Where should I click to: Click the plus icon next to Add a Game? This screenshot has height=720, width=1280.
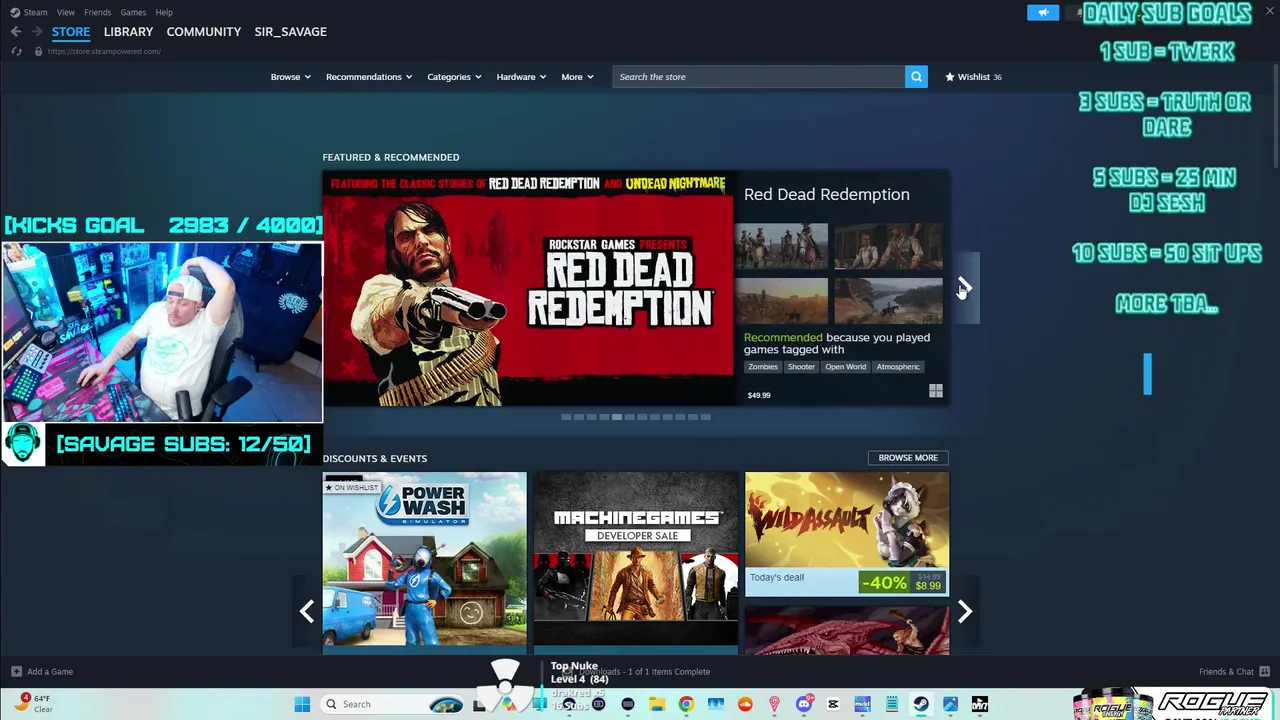tap(16, 672)
